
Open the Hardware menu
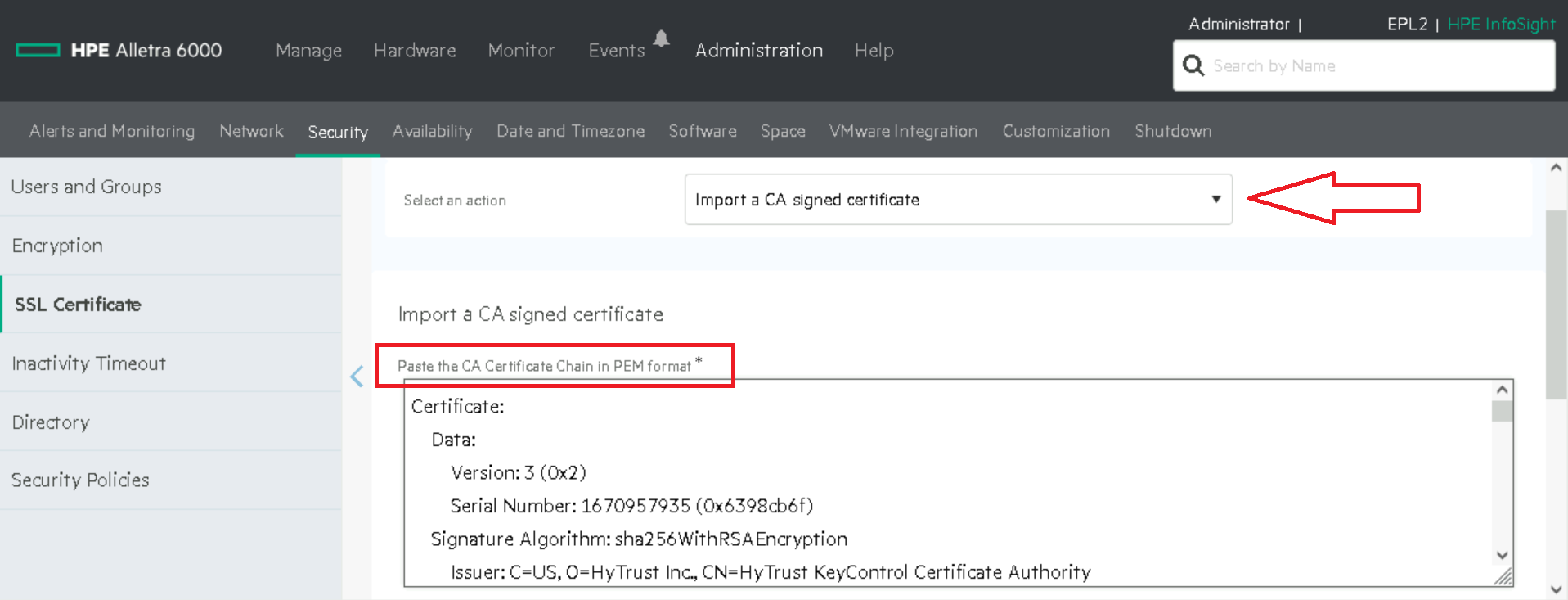click(x=415, y=51)
